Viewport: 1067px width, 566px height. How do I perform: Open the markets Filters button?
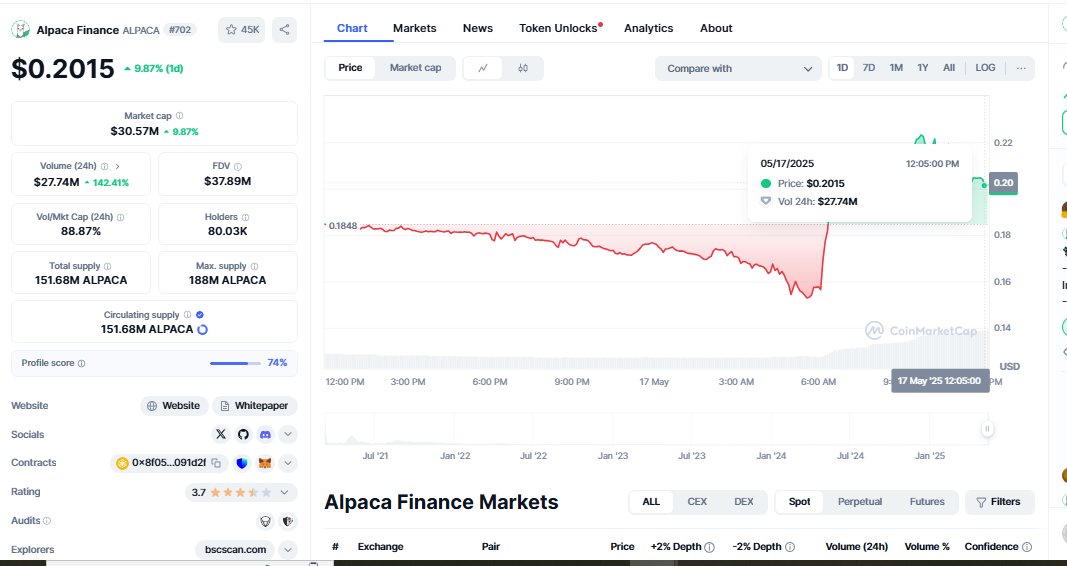pyautogui.click(x=999, y=502)
